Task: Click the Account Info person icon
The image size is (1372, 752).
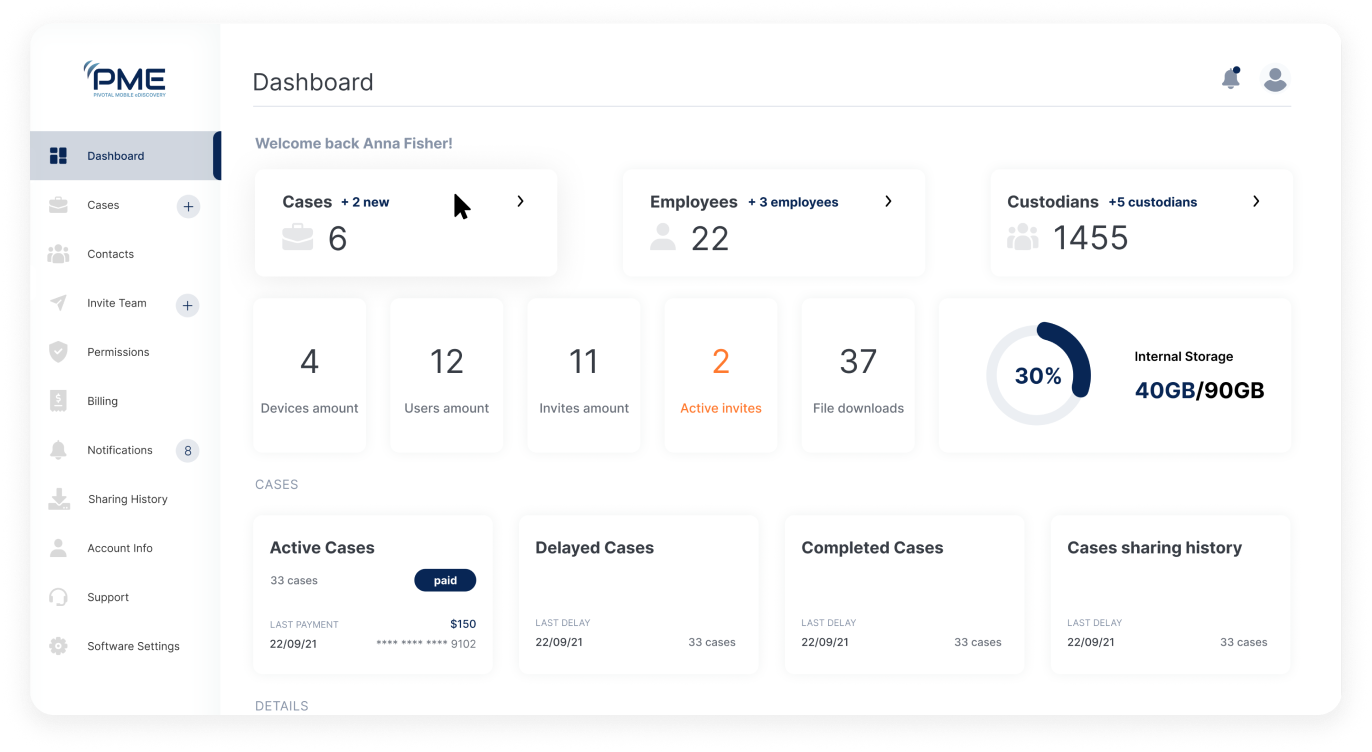Action: click(58, 548)
